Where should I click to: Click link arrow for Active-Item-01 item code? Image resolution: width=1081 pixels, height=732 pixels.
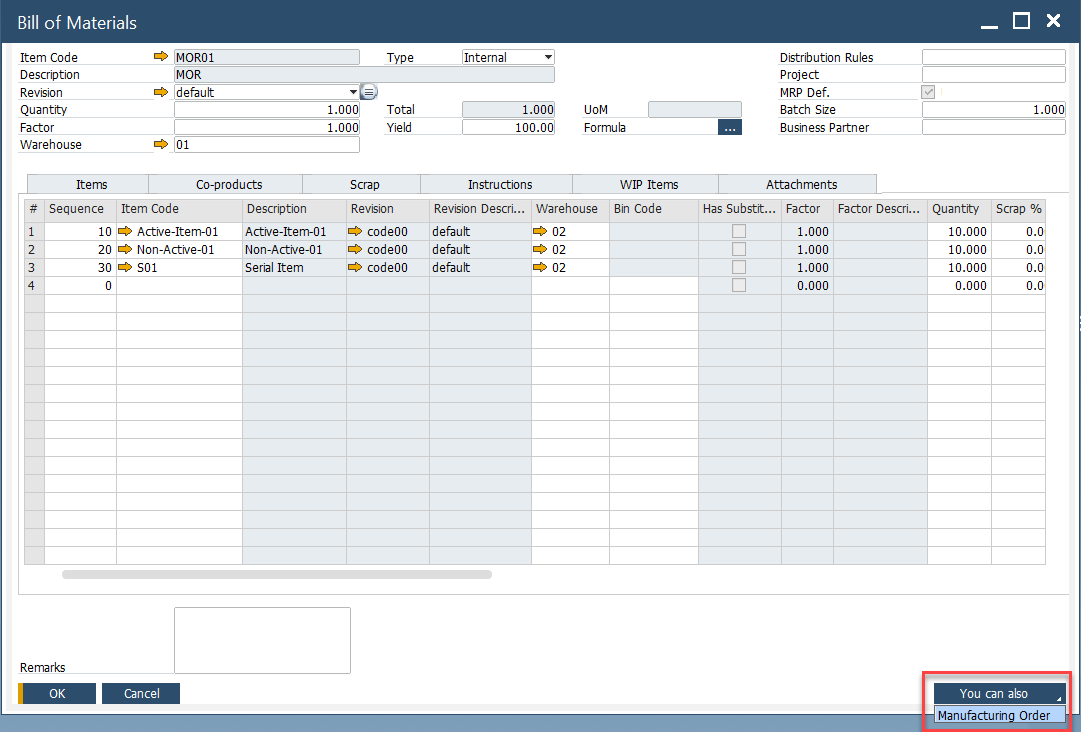click(x=125, y=232)
